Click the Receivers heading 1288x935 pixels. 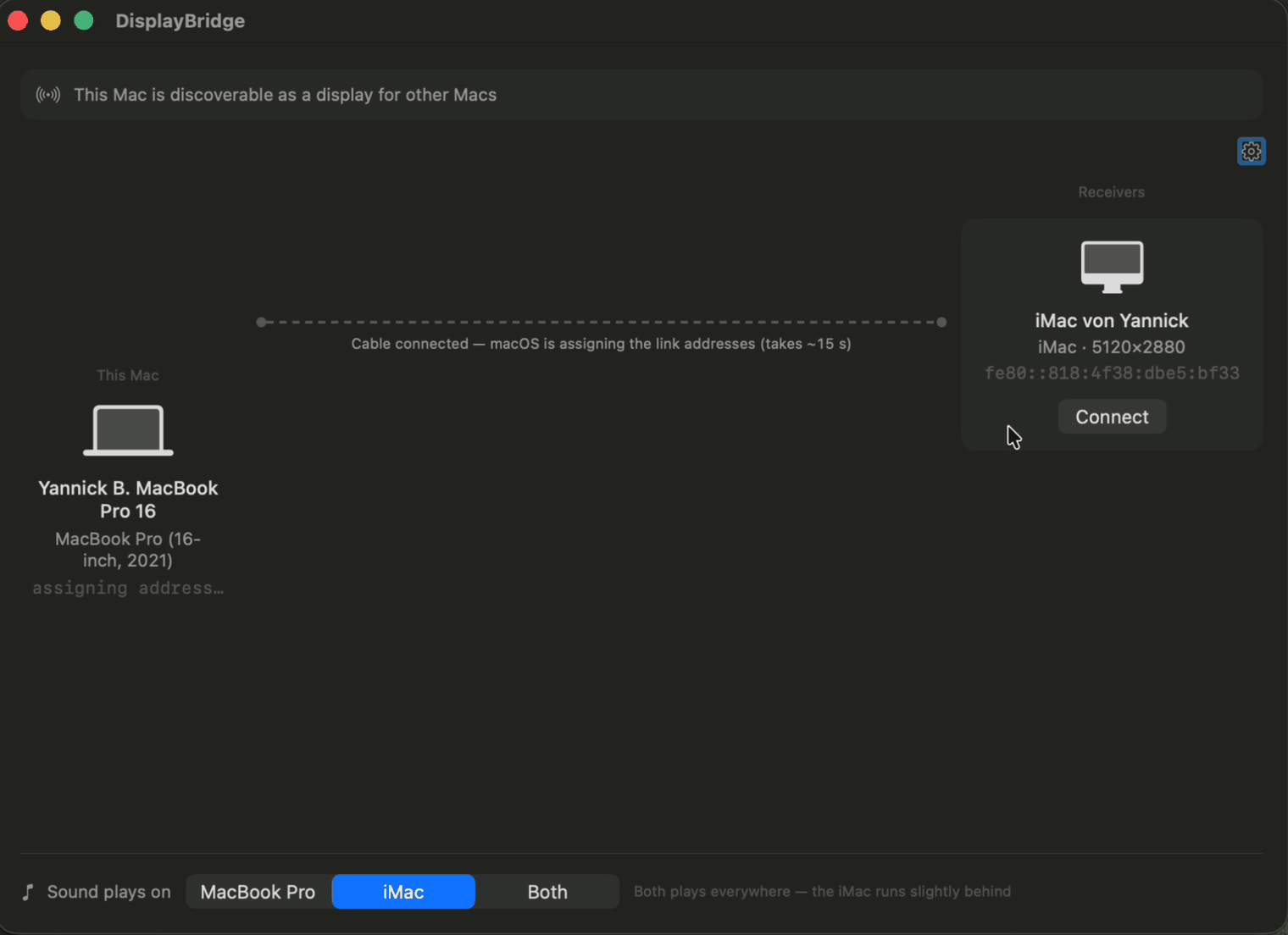point(1112,192)
